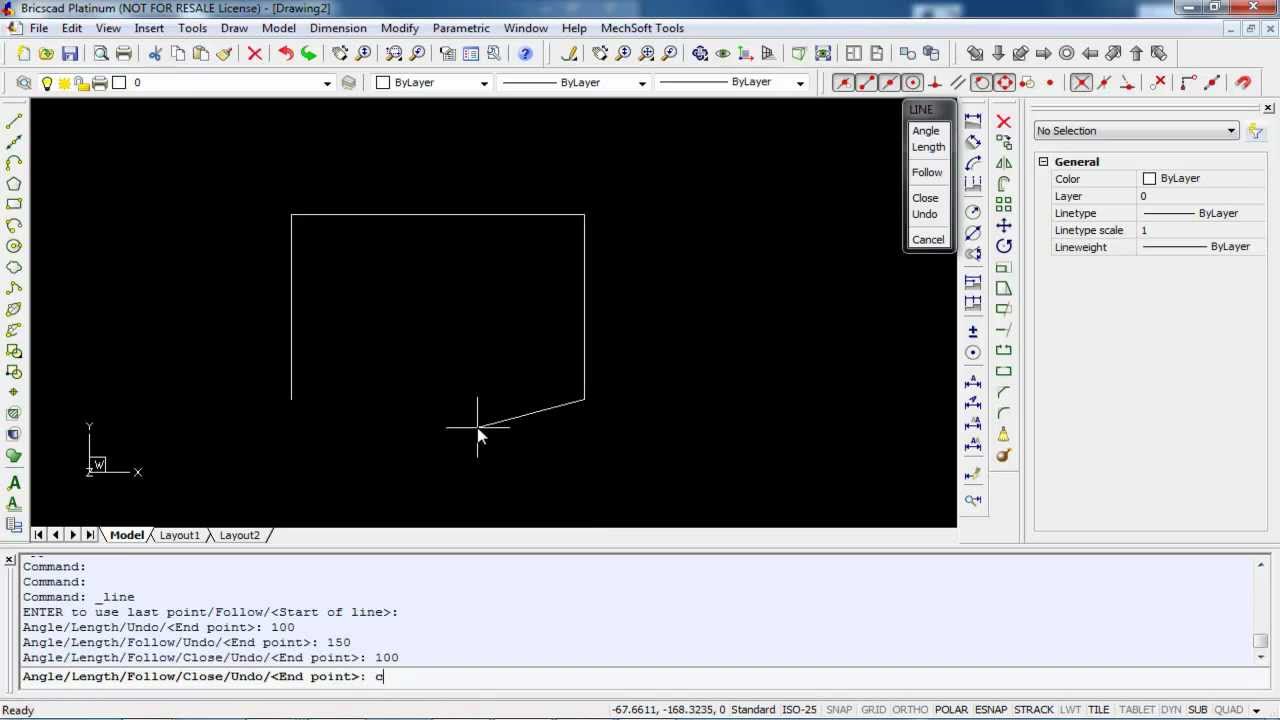Toggle layer freeze sun icon
Viewport: 1280px width, 720px height.
[64, 83]
